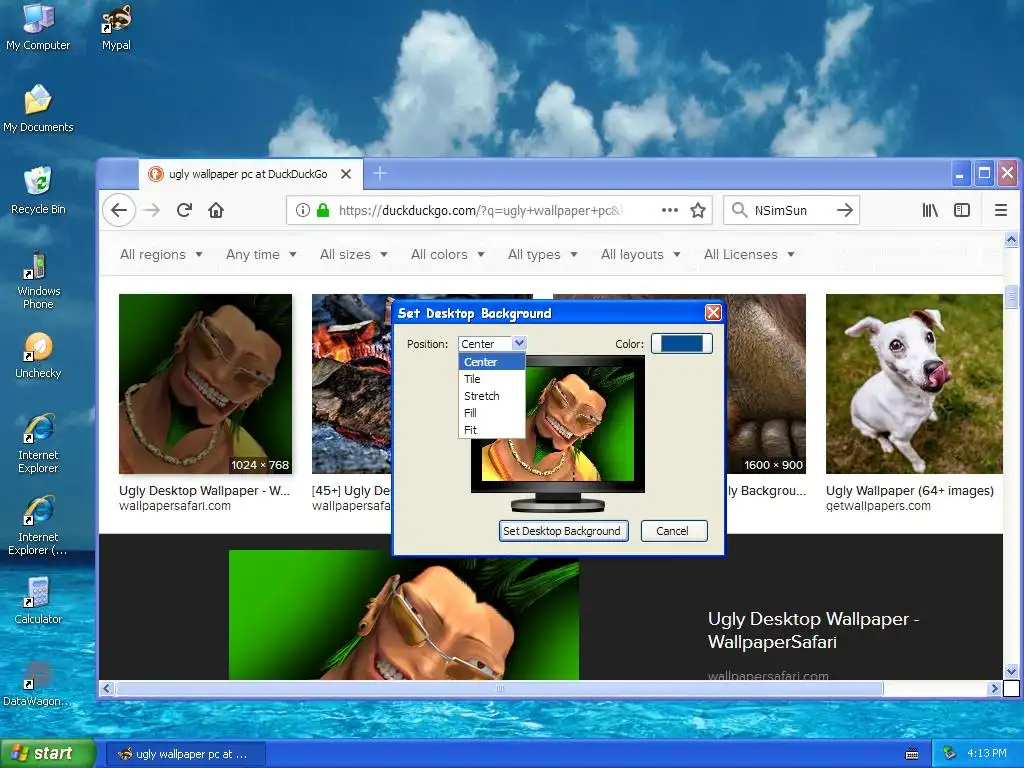This screenshot has height=768, width=1024.
Task: Bookmark this page with star icon
Action: tap(698, 210)
